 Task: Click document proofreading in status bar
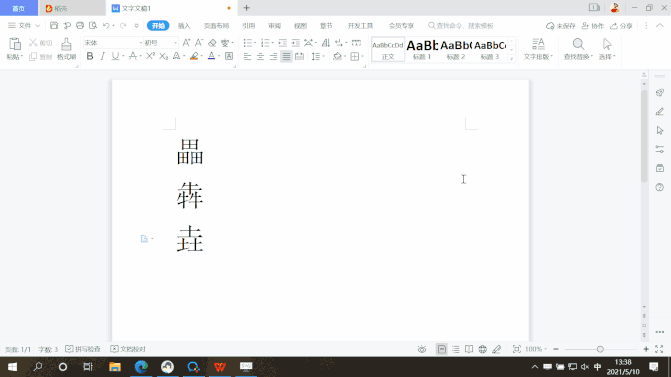128,349
